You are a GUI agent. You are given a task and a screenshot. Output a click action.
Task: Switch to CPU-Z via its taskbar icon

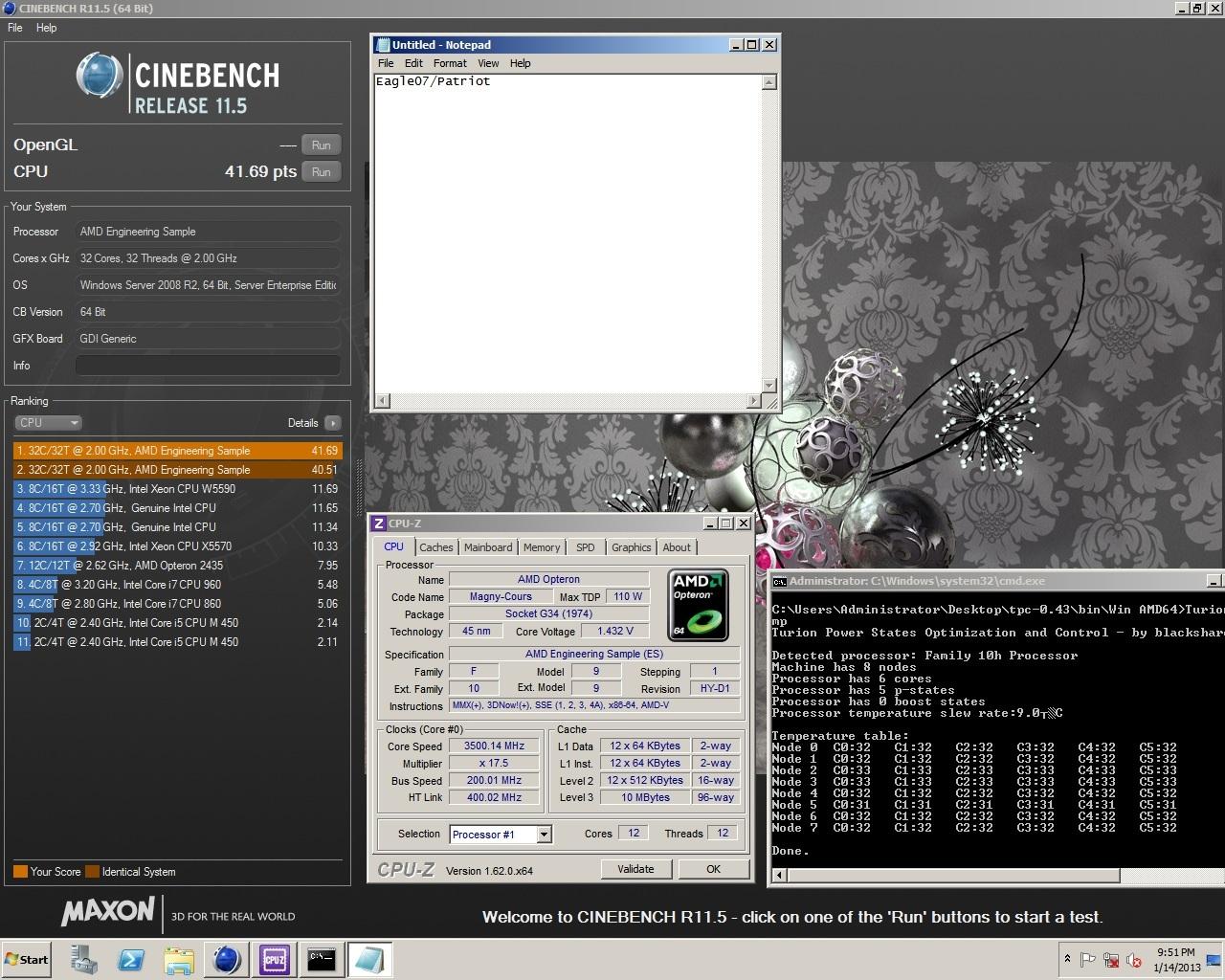[275, 959]
